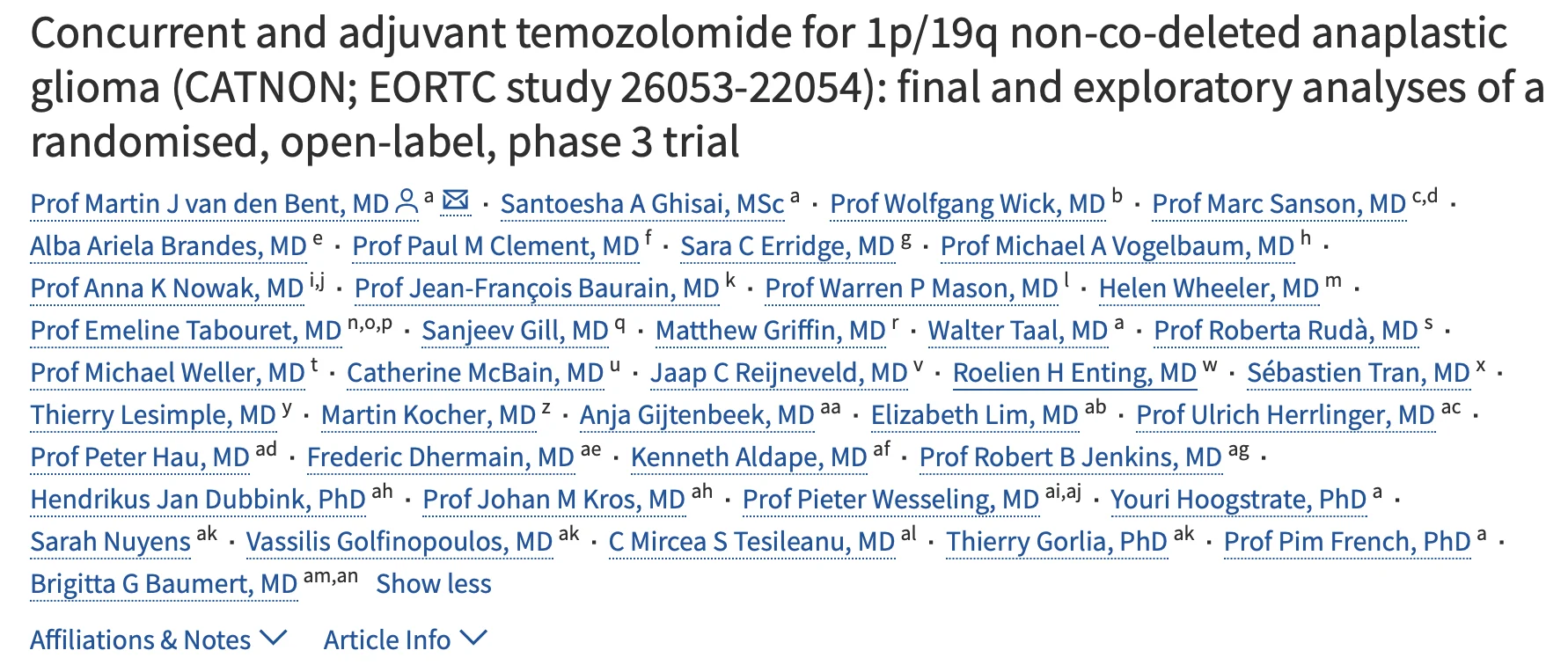Open author Prof Michael A Vogelbaum

pos(1117,246)
